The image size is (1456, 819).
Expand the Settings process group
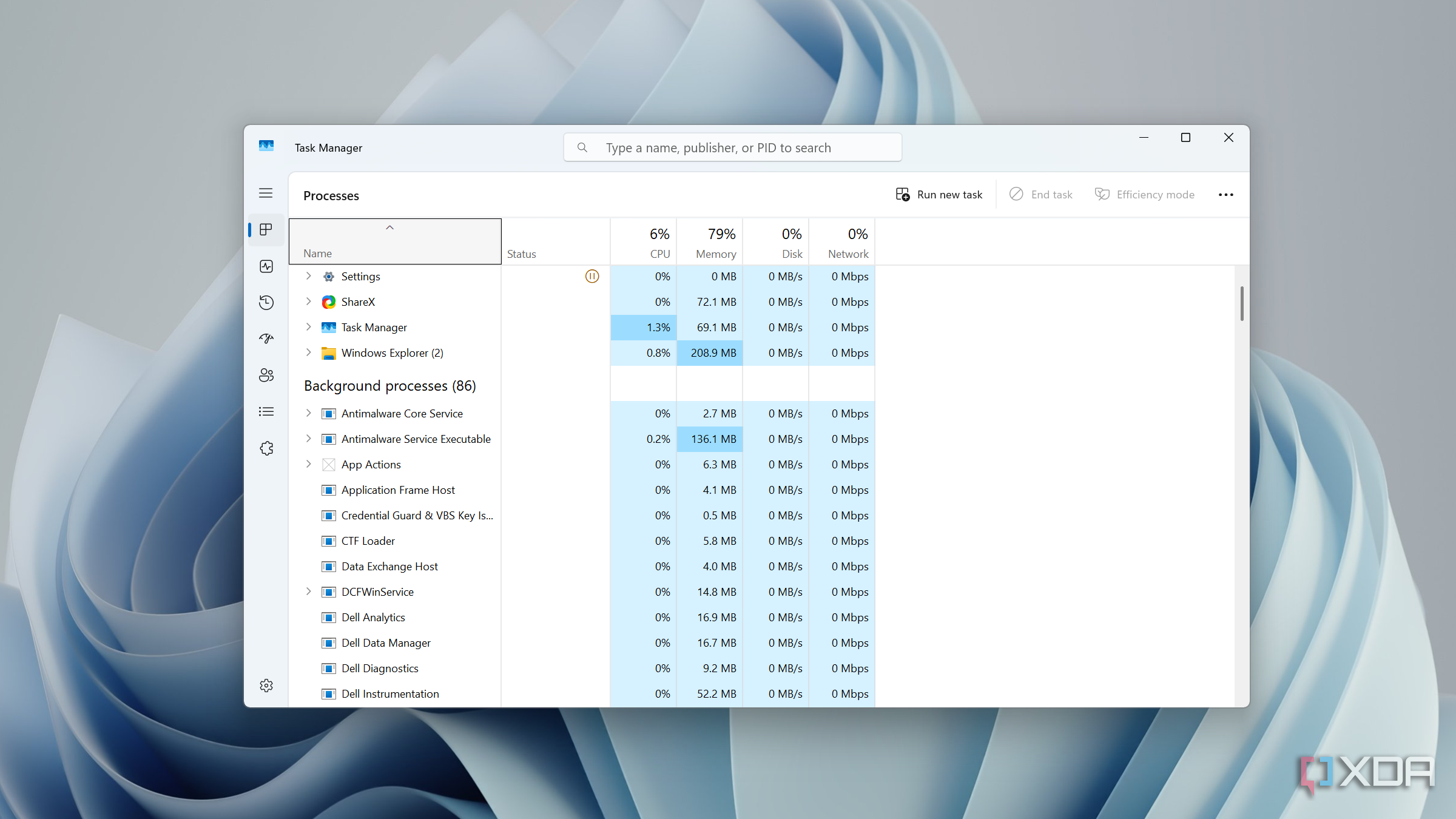tap(308, 276)
